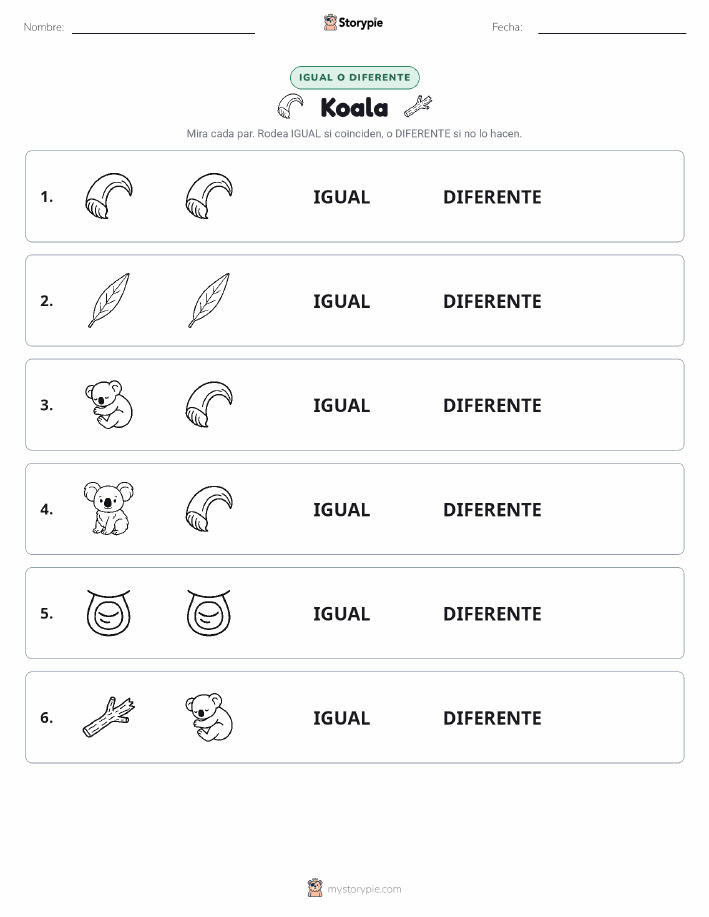
Task: Select DIFERENTE for row 3
Action: (x=492, y=405)
